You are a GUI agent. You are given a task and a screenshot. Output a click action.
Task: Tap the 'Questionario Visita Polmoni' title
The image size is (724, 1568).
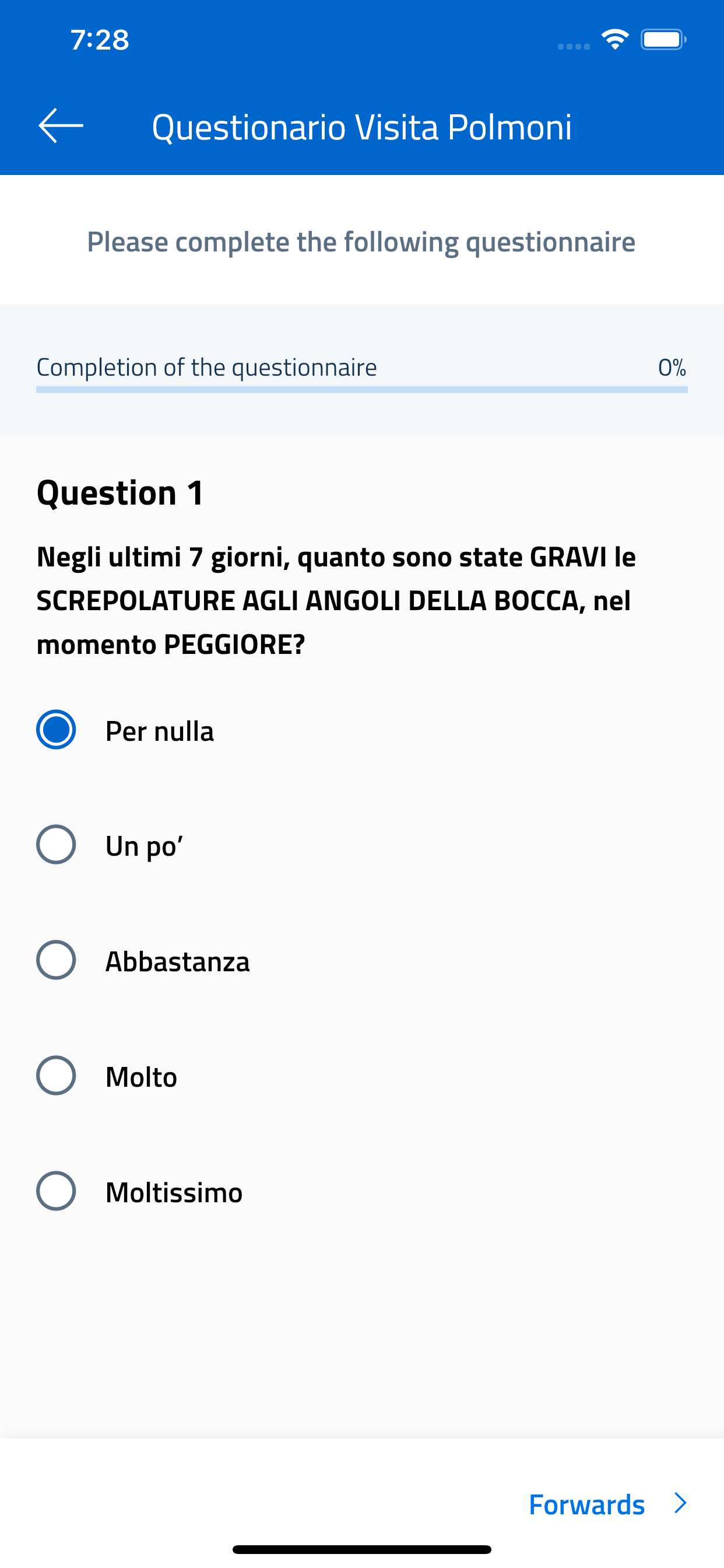click(361, 127)
